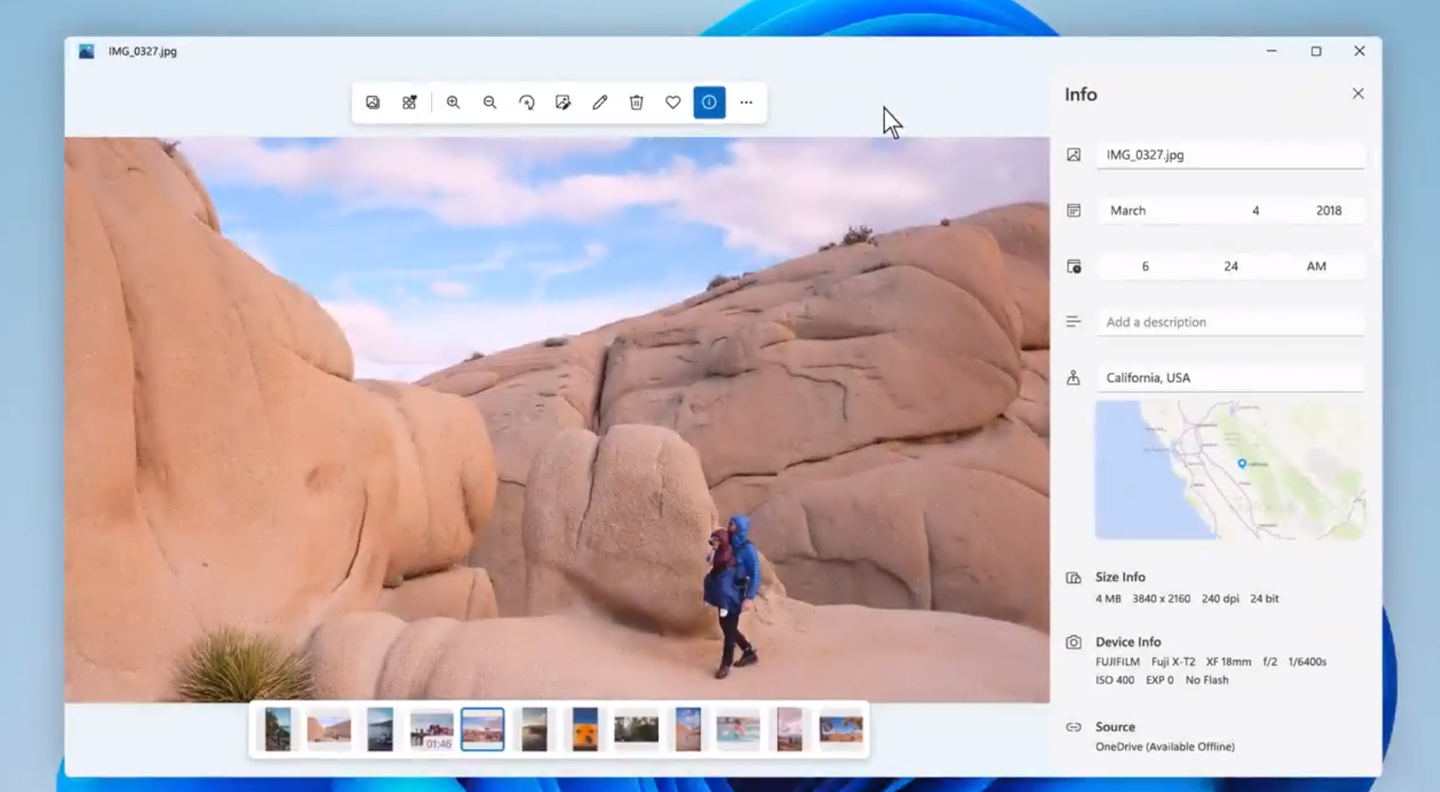Viewport: 1440px width, 792px height.
Task: Click the IMG_0327.jpg title bar text
Action: click(143, 51)
